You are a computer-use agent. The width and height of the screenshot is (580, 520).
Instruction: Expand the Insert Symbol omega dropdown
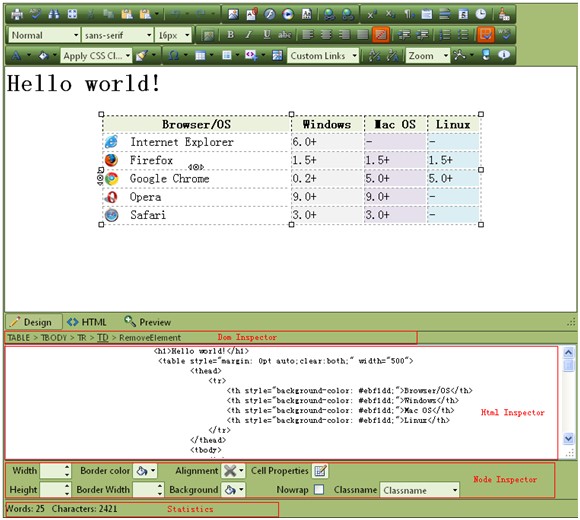coord(186,55)
